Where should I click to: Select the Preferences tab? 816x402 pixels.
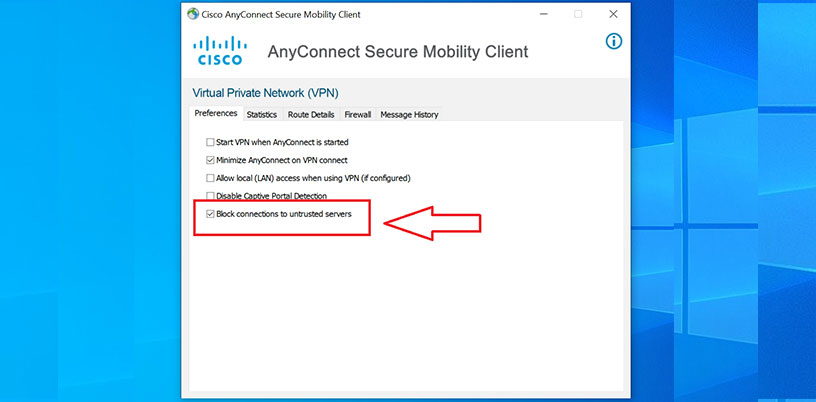coord(216,114)
